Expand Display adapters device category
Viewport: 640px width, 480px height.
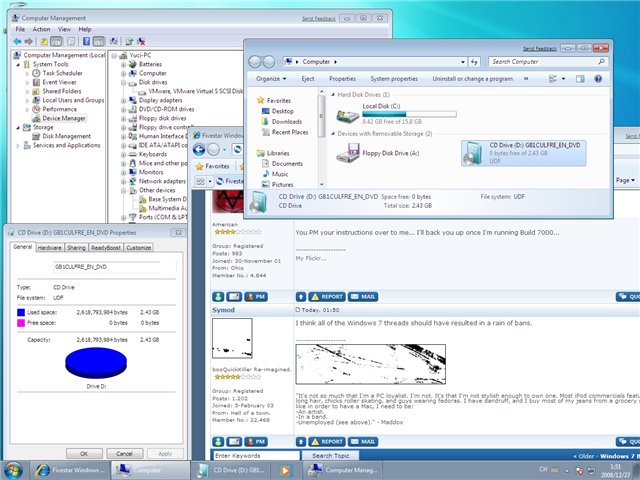click(x=123, y=100)
